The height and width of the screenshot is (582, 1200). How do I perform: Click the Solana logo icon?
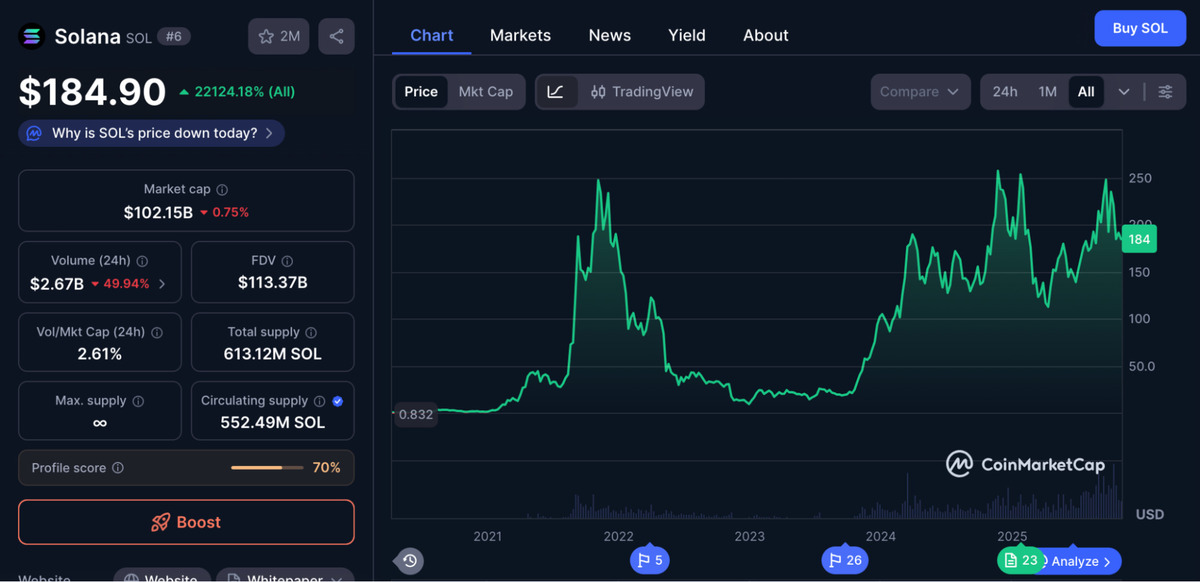point(33,37)
